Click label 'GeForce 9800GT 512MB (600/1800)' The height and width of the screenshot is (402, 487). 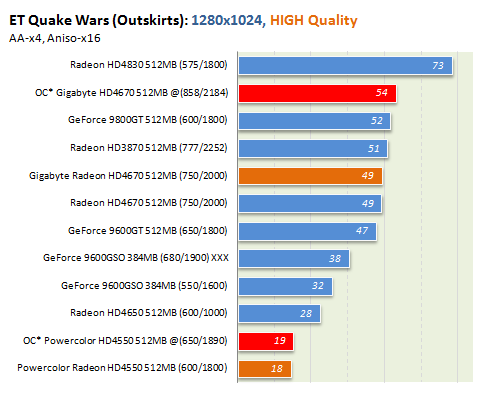[x=148, y=120]
